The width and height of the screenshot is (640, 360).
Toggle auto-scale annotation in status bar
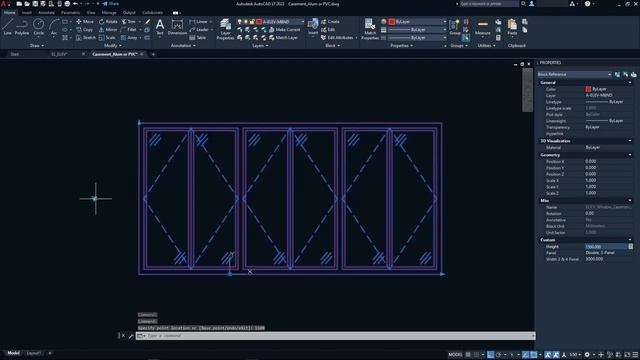click(x=556, y=355)
